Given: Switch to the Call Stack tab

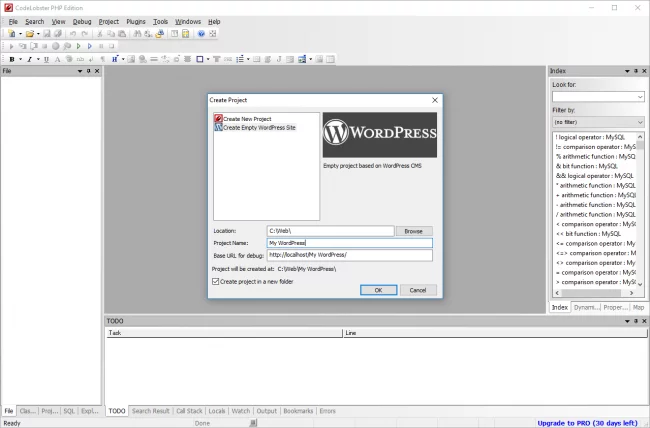Looking at the screenshot, I should [189, 411].
